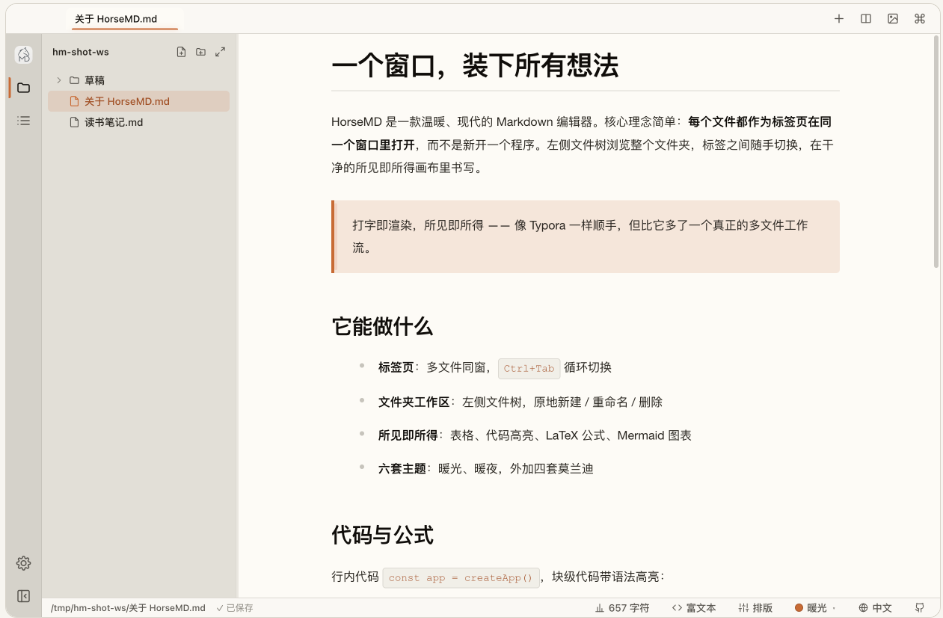Viewport: 943px width, 618px height.
Task: Click the bold 标签页 list item text
Action: coord(396,367)
